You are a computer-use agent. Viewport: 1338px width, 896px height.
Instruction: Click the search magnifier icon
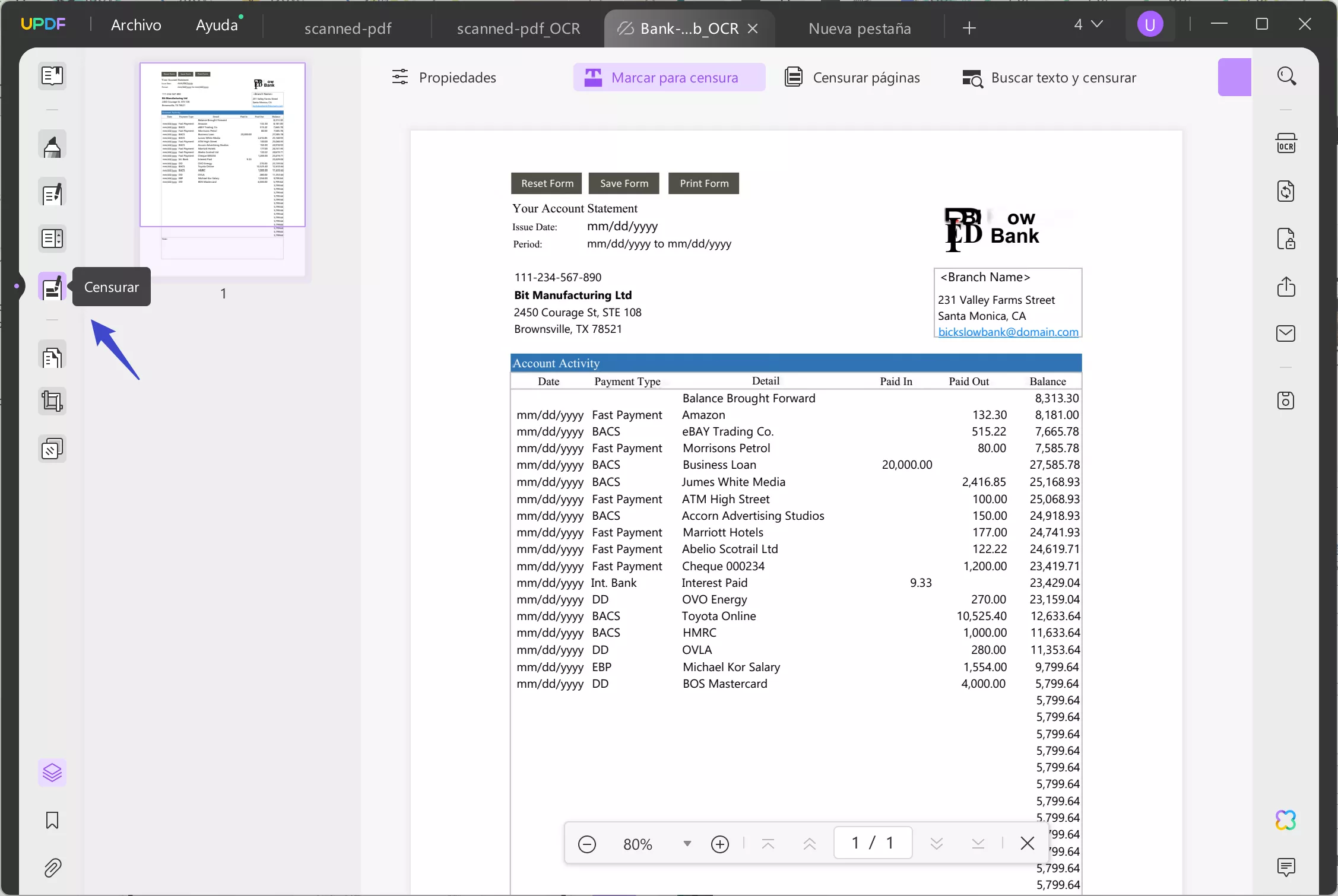[1286, 76]
